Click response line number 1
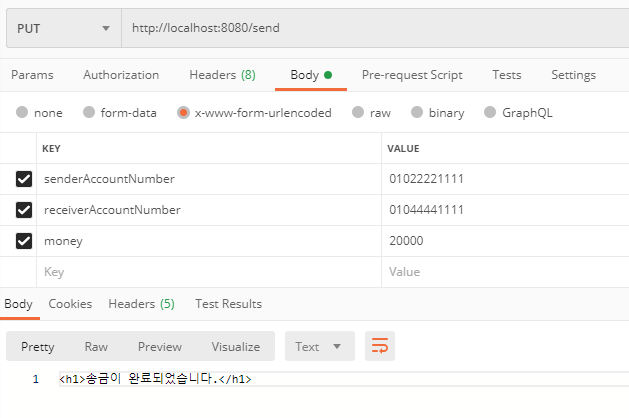 point(36,379)
